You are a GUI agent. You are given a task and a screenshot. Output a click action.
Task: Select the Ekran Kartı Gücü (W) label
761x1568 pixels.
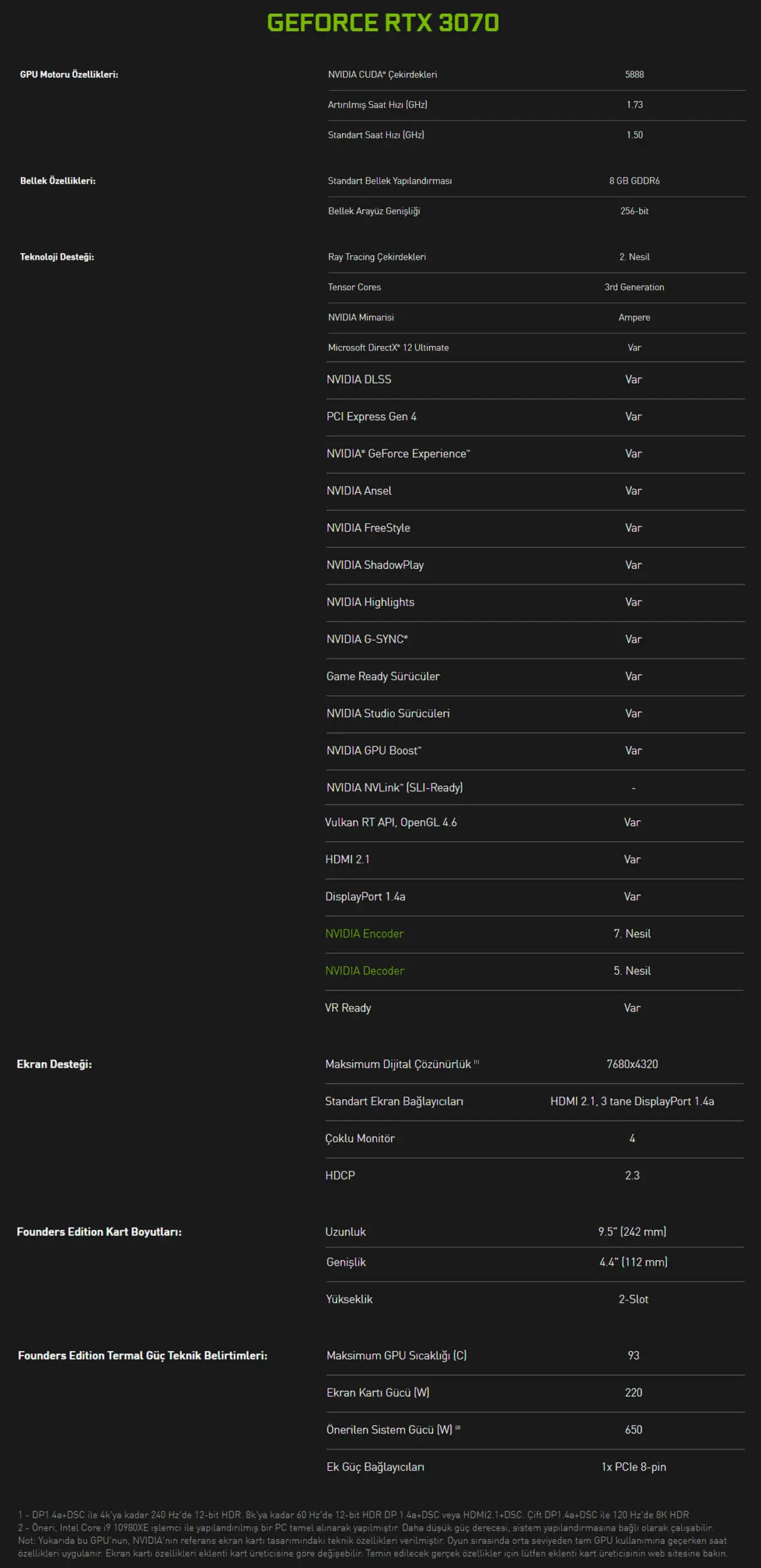(x=377, y=1392)
